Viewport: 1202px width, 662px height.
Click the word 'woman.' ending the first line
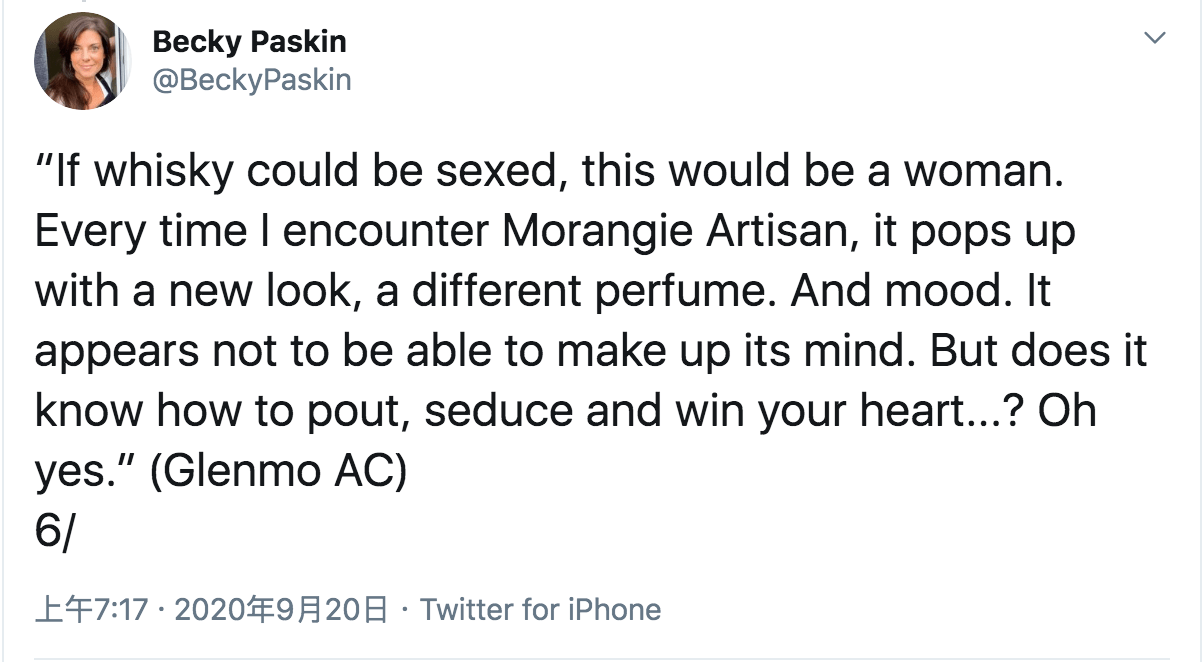(x=983, y=172)
